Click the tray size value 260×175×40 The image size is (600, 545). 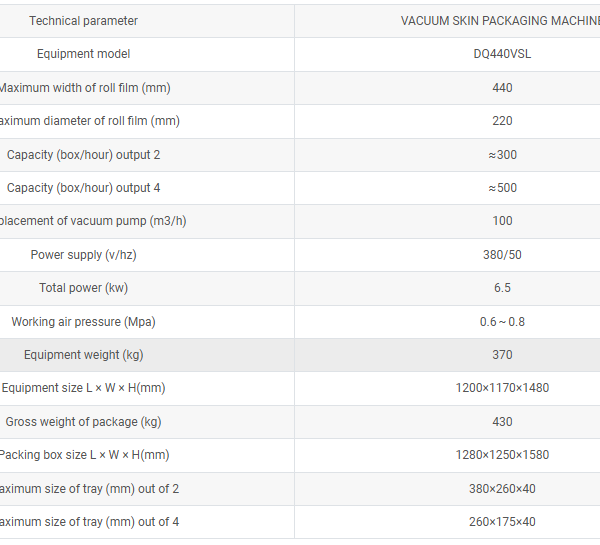[502, 522]
